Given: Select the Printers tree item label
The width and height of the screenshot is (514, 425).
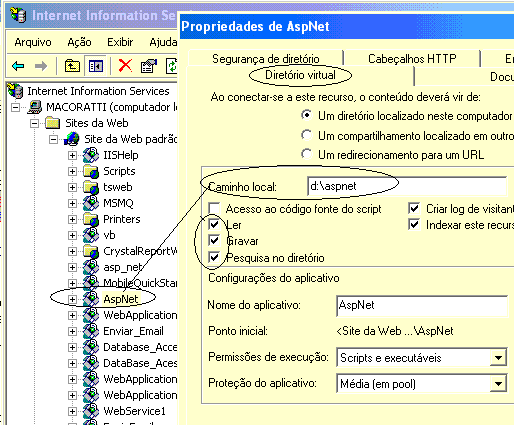Looking at the screenshot, I should [122, 219].
